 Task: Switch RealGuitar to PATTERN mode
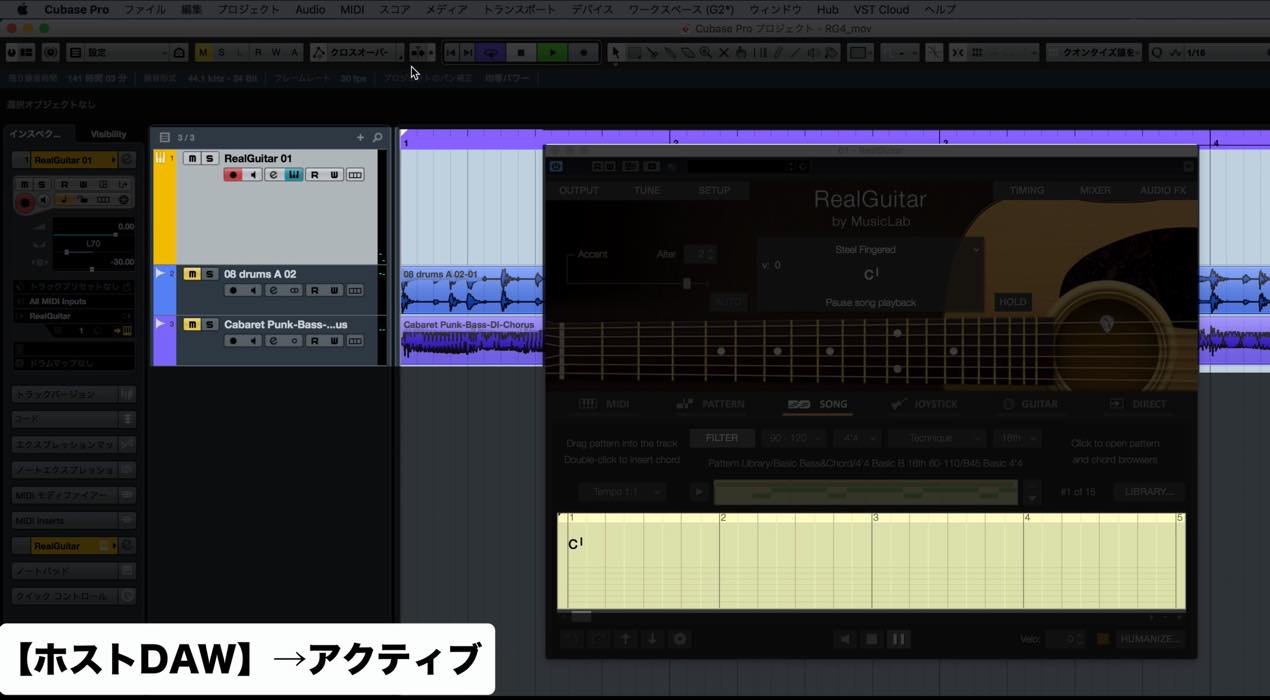coord(711,404)
